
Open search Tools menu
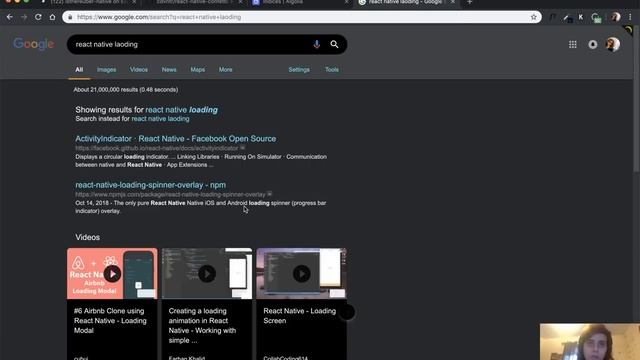pyautogui.click(x=332, y=70)
